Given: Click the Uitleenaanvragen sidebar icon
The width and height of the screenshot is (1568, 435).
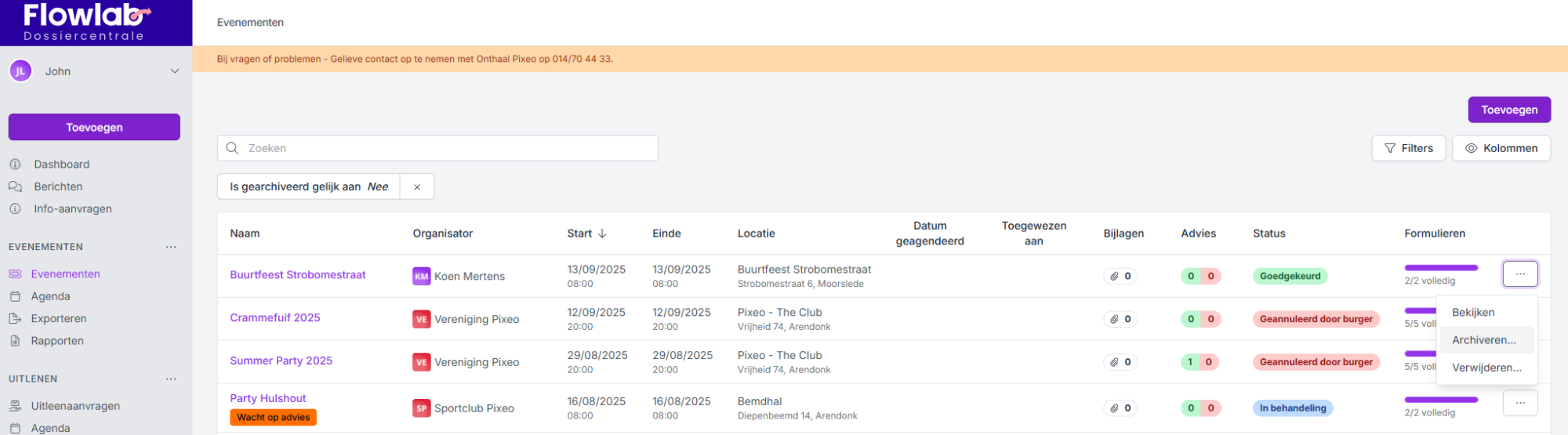Looking at the screenshot, I should [15, 406].
